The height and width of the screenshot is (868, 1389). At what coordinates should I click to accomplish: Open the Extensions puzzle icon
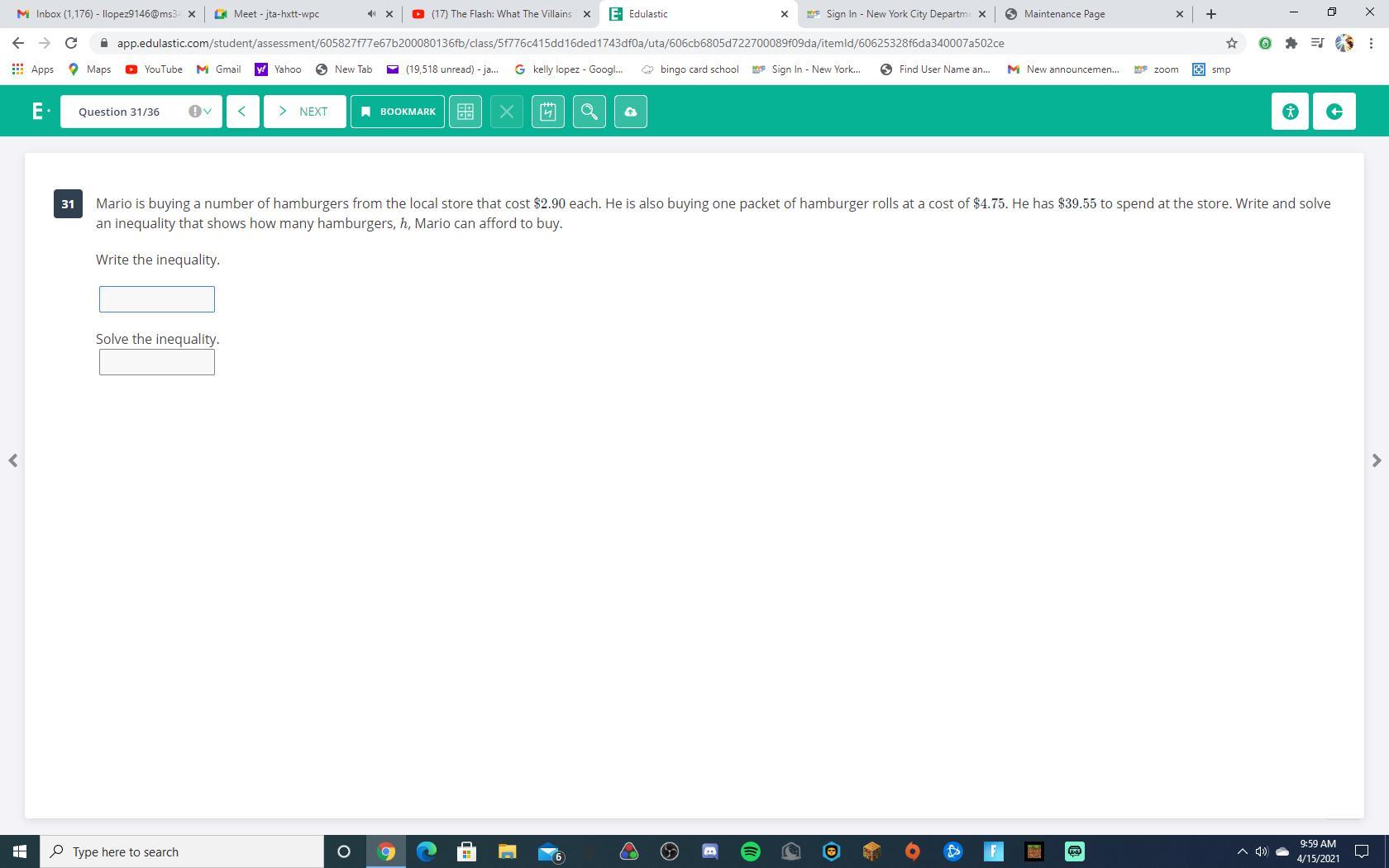tap(1291, 43)
